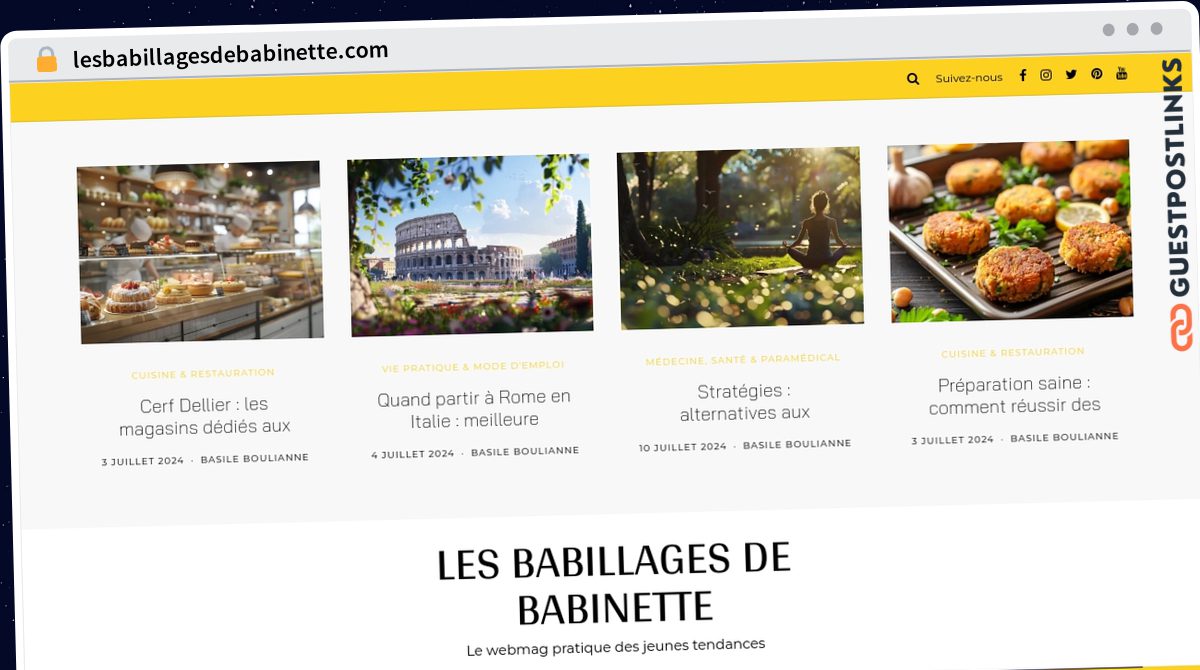The width and height of the screenshot is (1200, 670).
Task: Open the Instagram profile icon
Action: coord(1046,75)
